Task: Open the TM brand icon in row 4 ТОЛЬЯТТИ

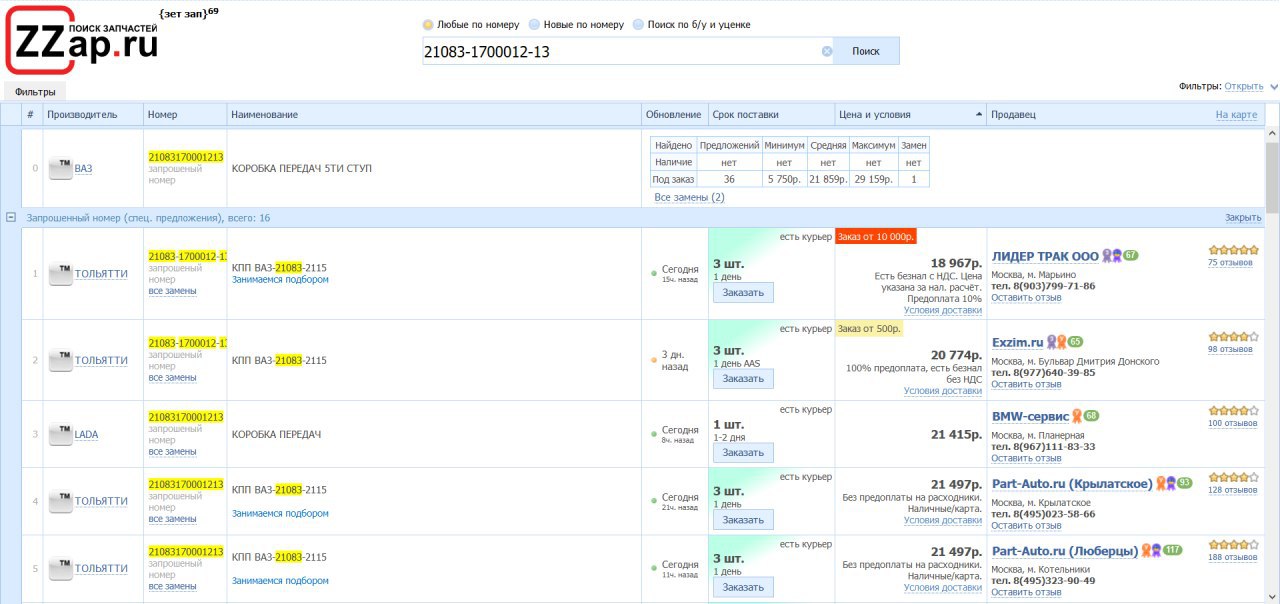Action: tap(61, 501)
